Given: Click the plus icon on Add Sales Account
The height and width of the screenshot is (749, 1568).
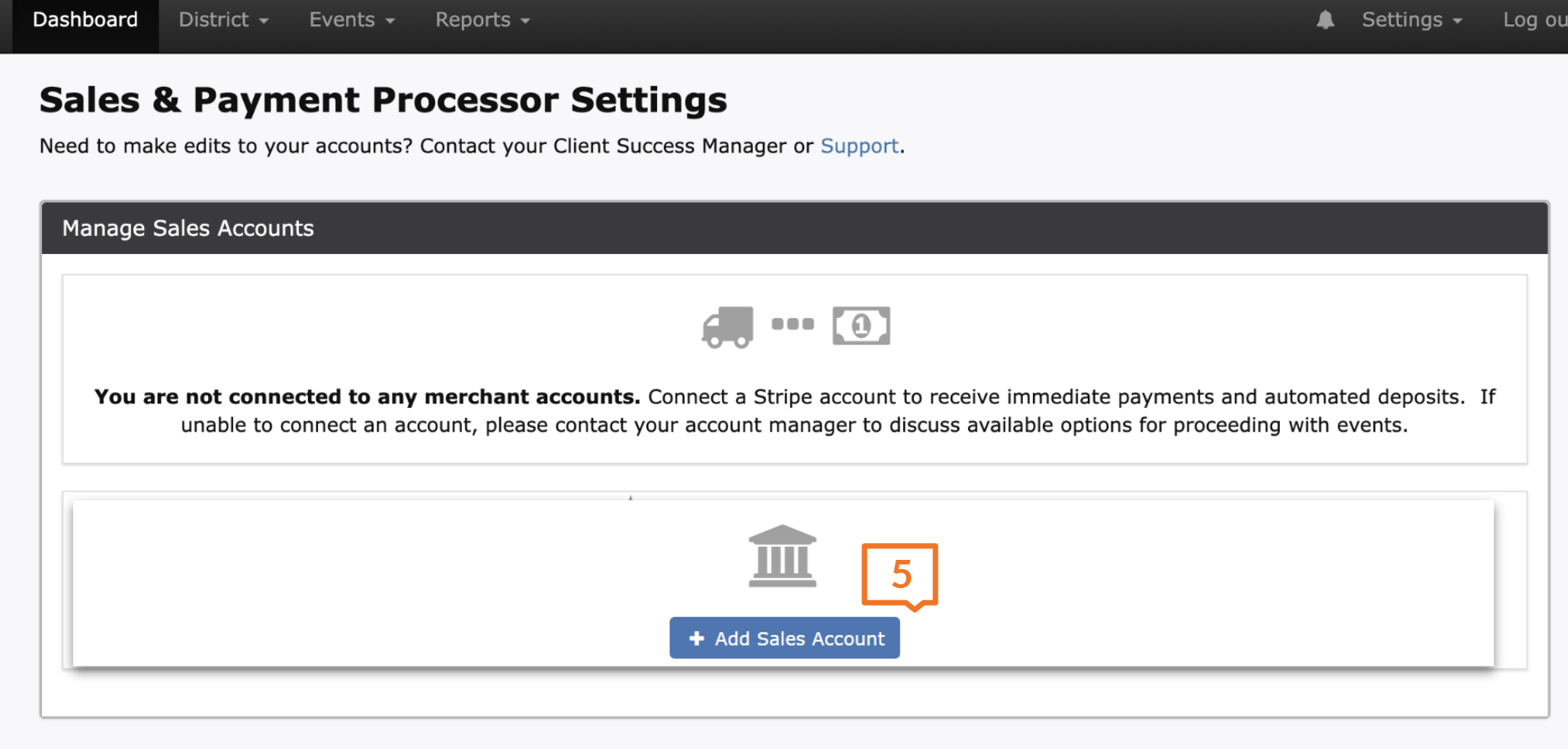Looking at the screenshot, I should (696, 638).
